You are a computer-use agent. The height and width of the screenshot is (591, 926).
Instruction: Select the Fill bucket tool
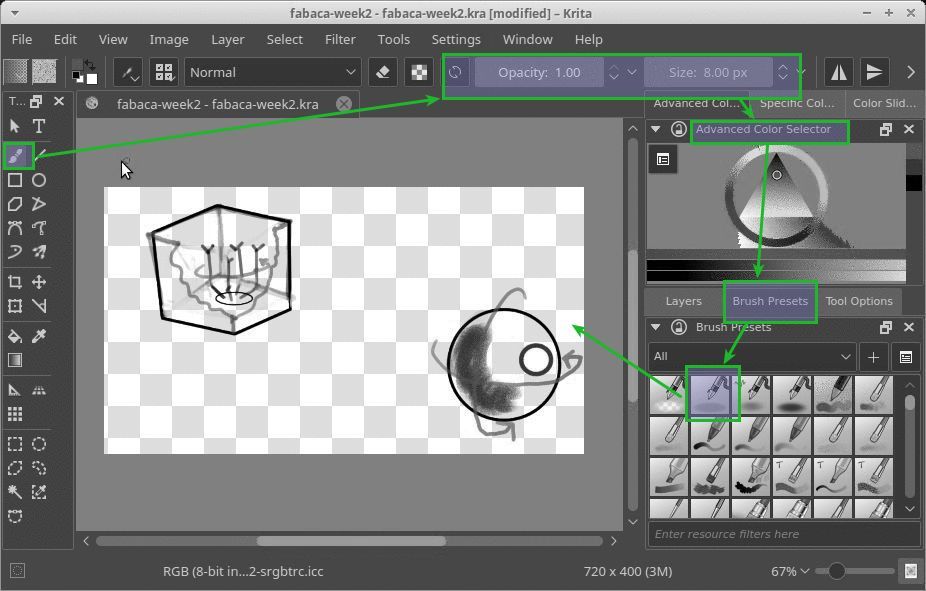pyautogui.click(x=15, y=336)
